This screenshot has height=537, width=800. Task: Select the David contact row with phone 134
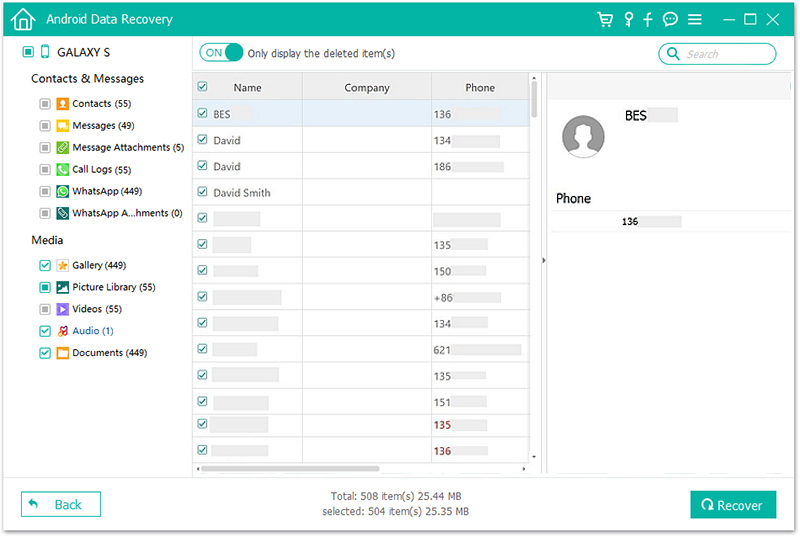(x=361, y=140)
